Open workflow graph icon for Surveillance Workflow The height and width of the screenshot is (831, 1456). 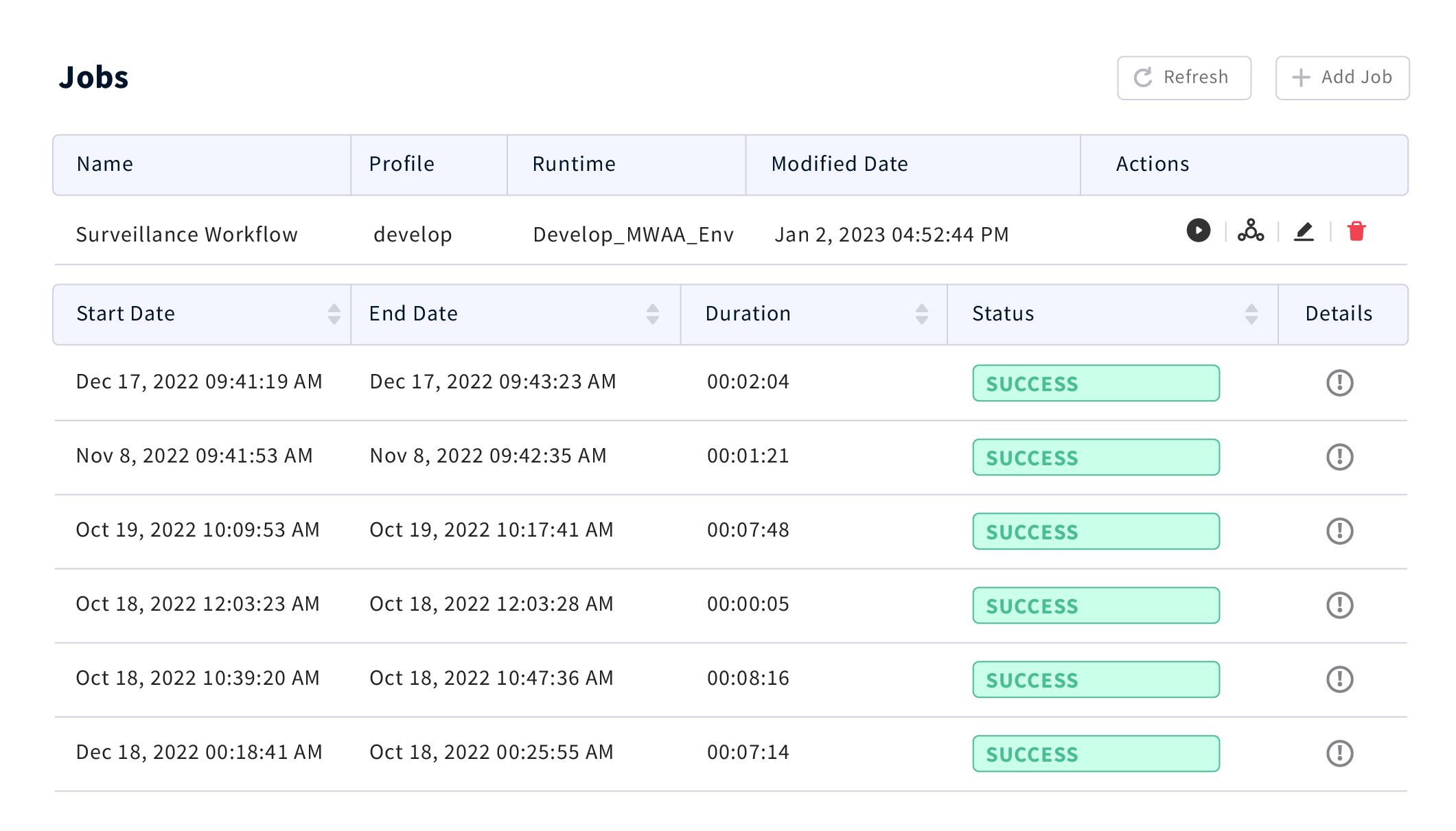[1250, 231]
